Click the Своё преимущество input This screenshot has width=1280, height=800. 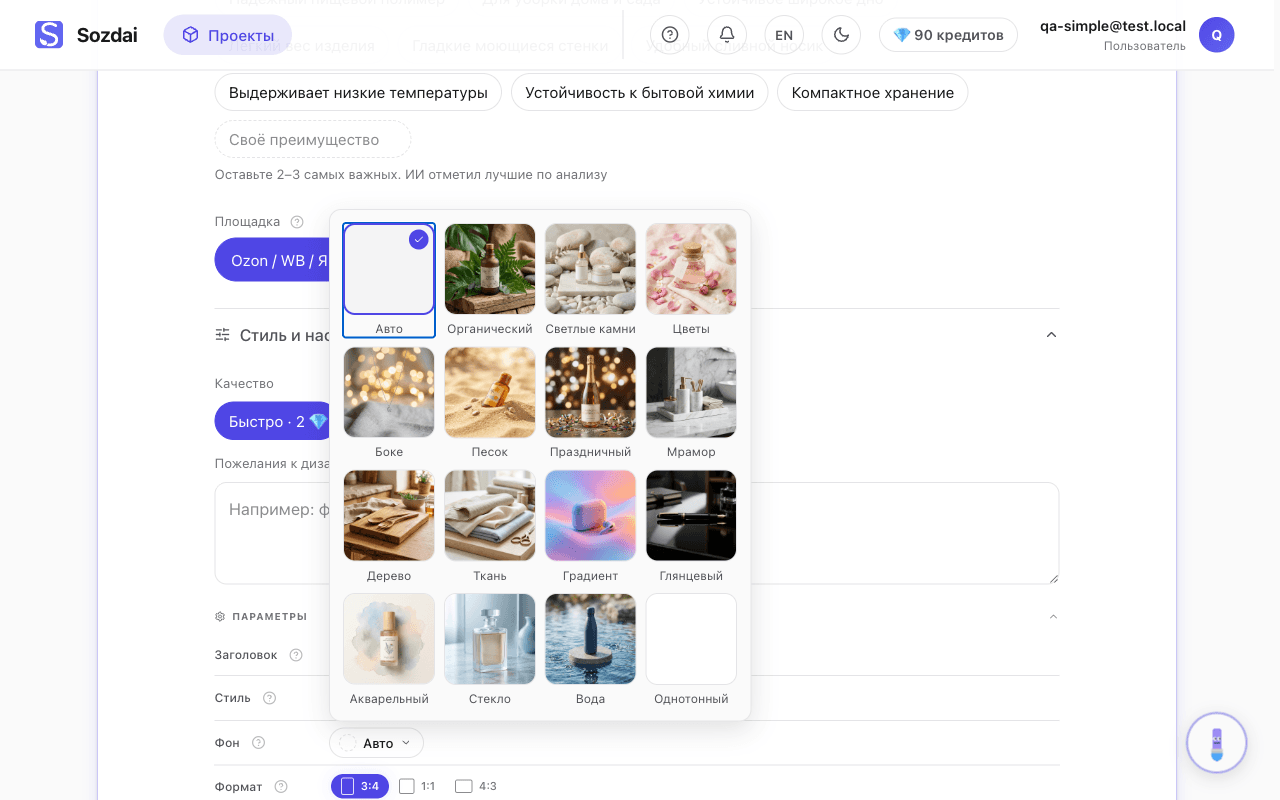click(x=313, y=139)
